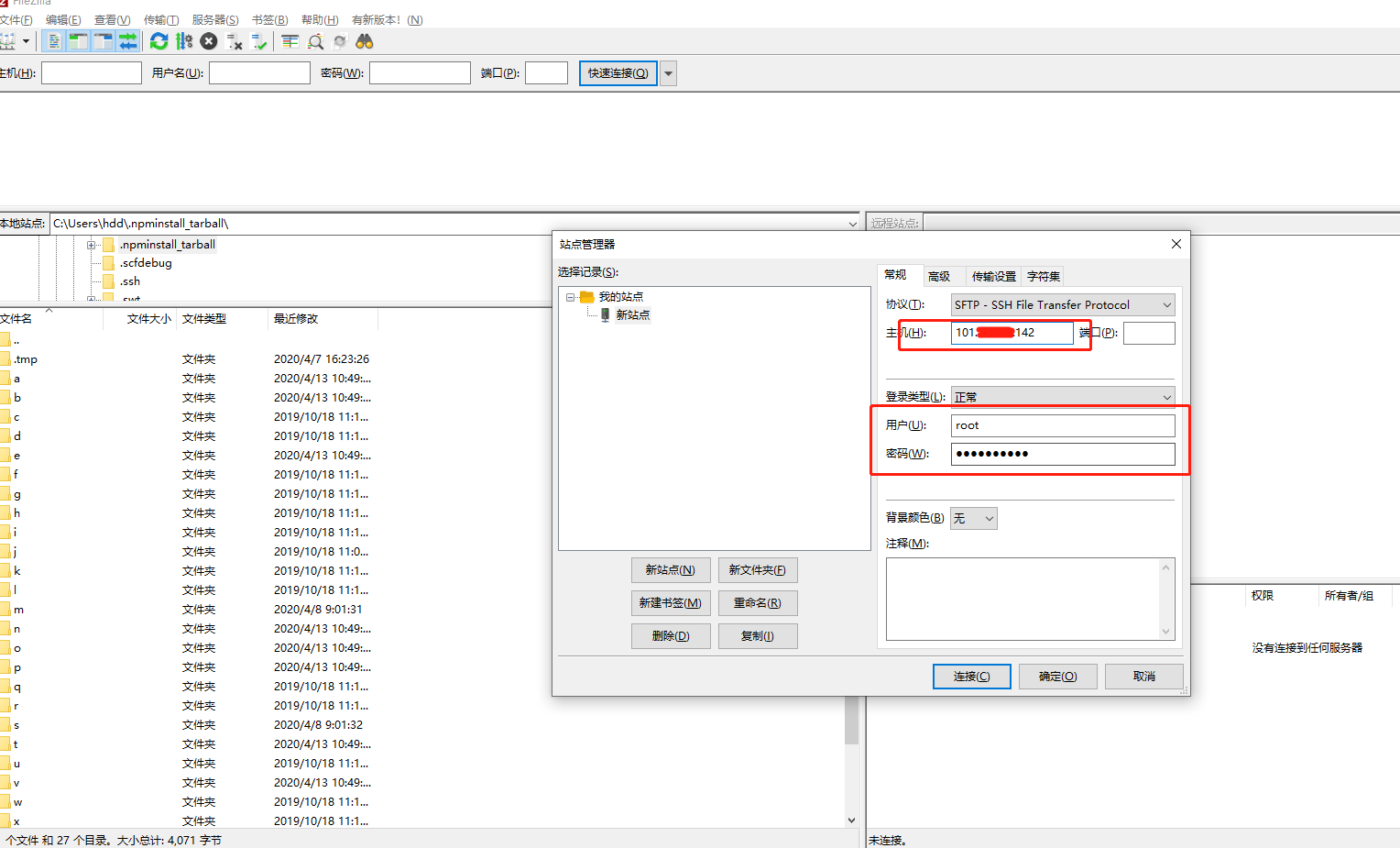Switch to the 字符集 tab
Viewport: 1400px width, 848px height.
(x=1044, y=276)
